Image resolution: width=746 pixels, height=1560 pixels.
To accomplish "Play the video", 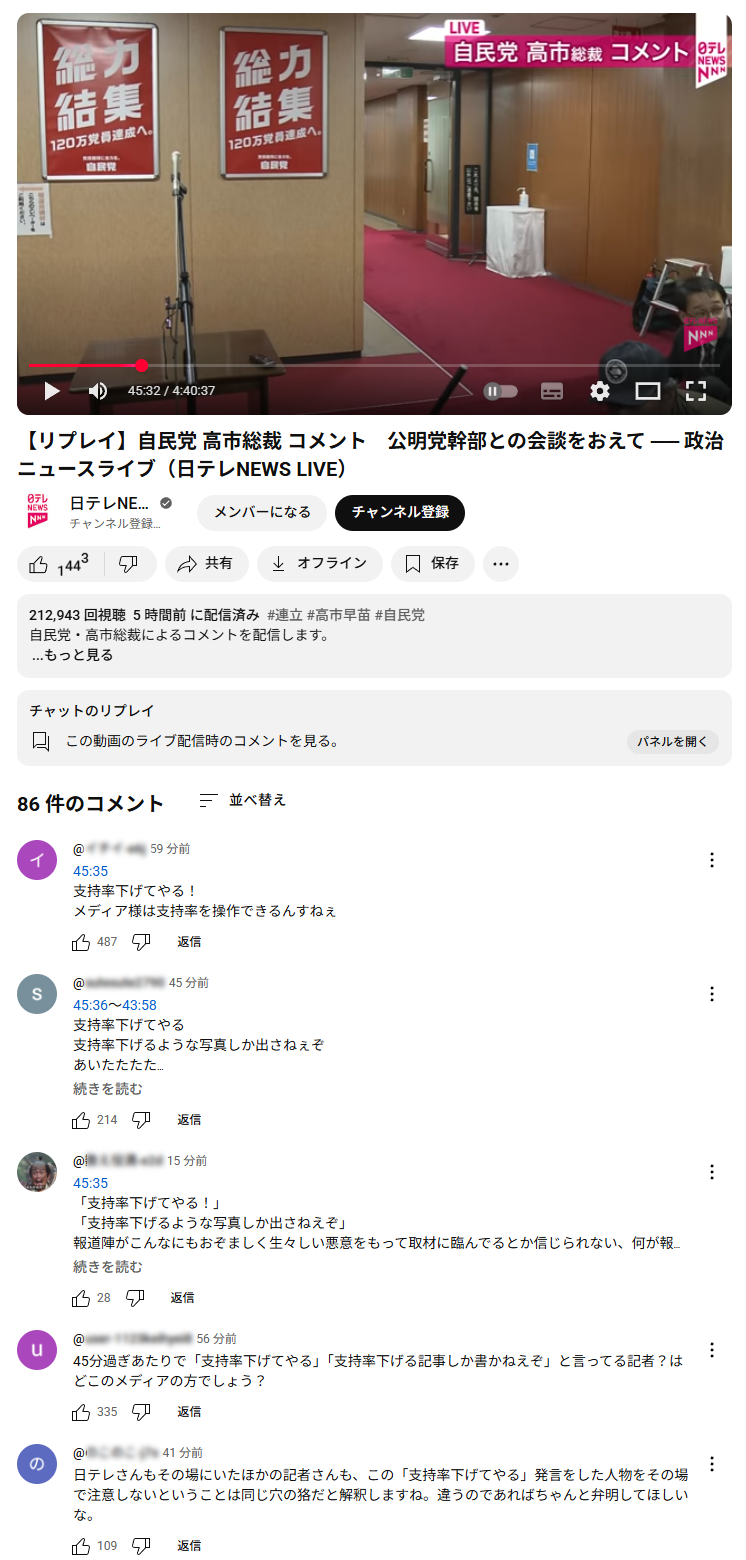I will click(x=52, y=391).
